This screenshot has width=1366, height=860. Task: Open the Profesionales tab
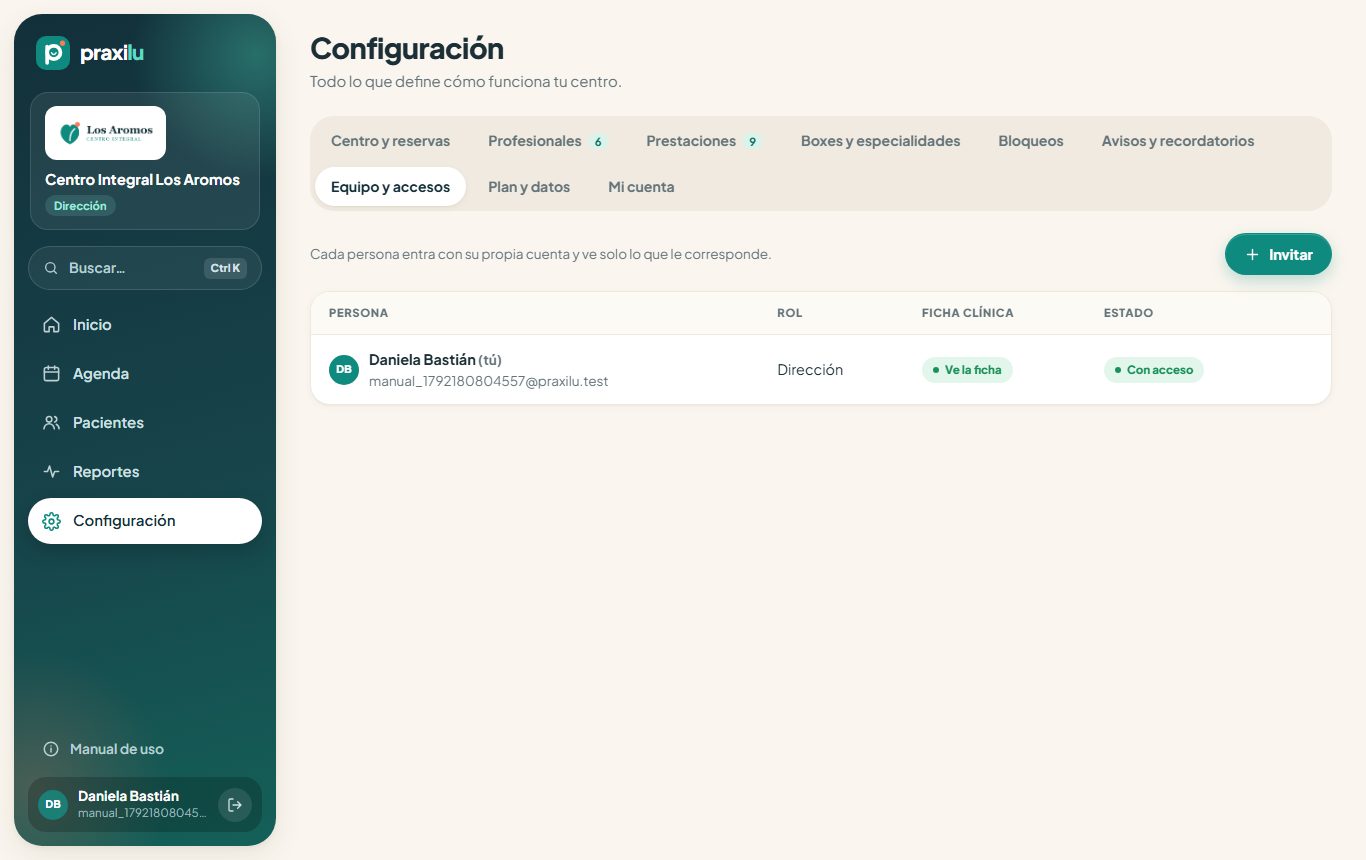[547, 141]
